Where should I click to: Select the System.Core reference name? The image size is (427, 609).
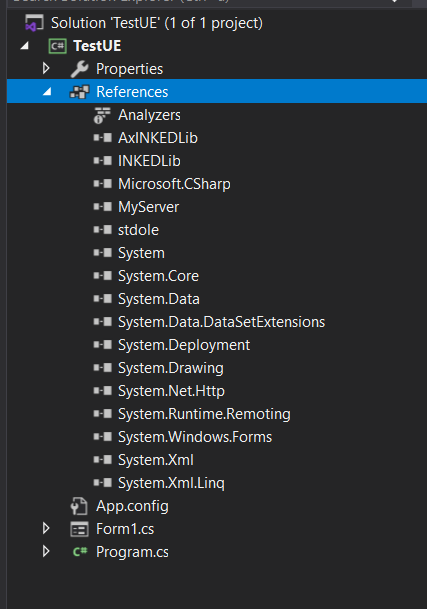pos(159,276)
